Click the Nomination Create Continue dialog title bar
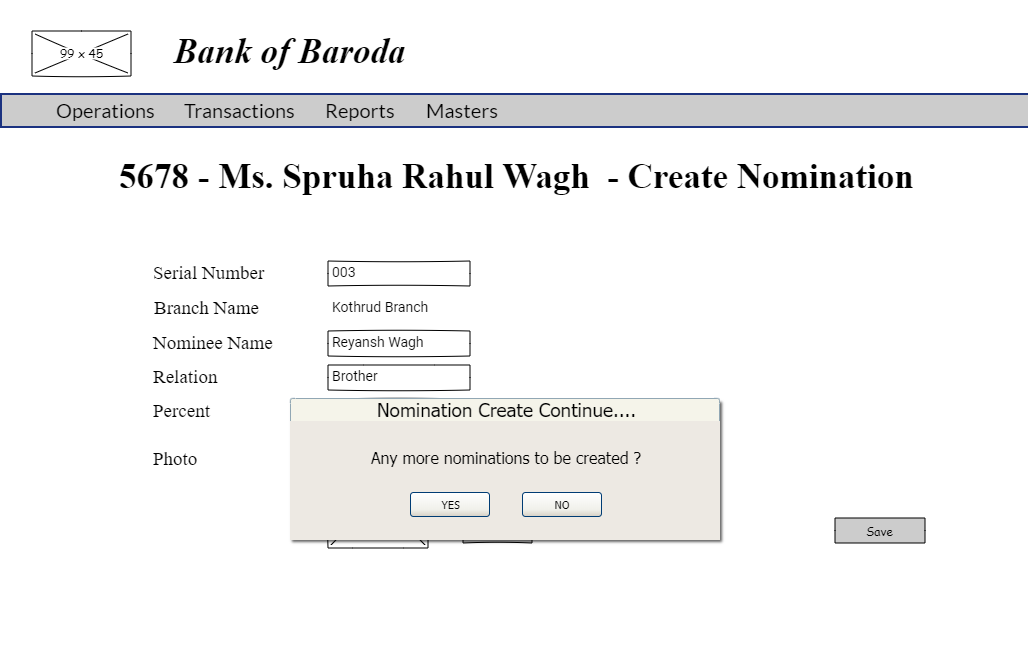 (504, 410)
